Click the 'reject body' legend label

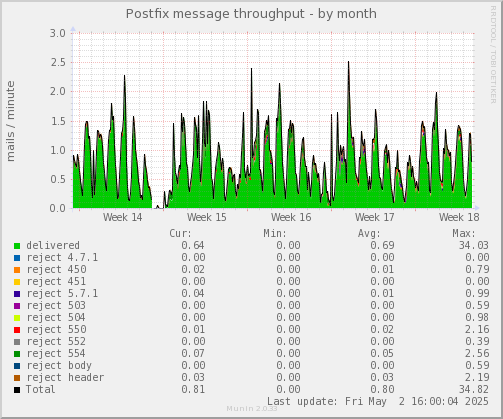pyautogui.click(x=59, y=366)
